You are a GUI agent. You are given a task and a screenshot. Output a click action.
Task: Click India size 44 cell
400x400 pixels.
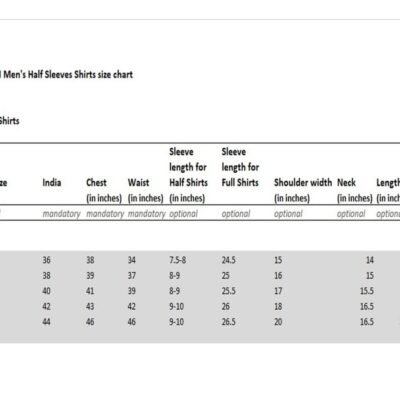(x=47, y=322)
